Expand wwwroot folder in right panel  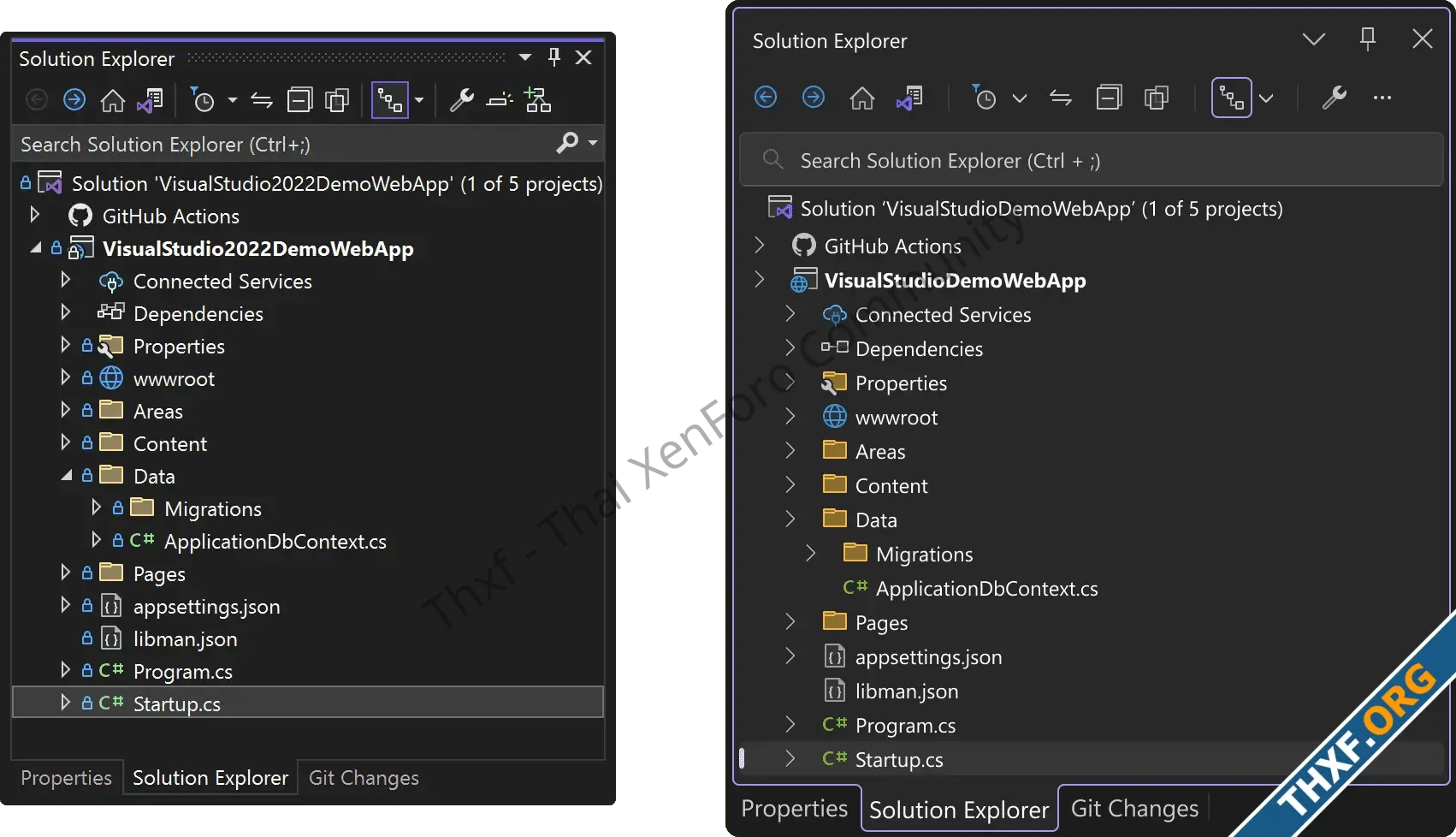790,417
